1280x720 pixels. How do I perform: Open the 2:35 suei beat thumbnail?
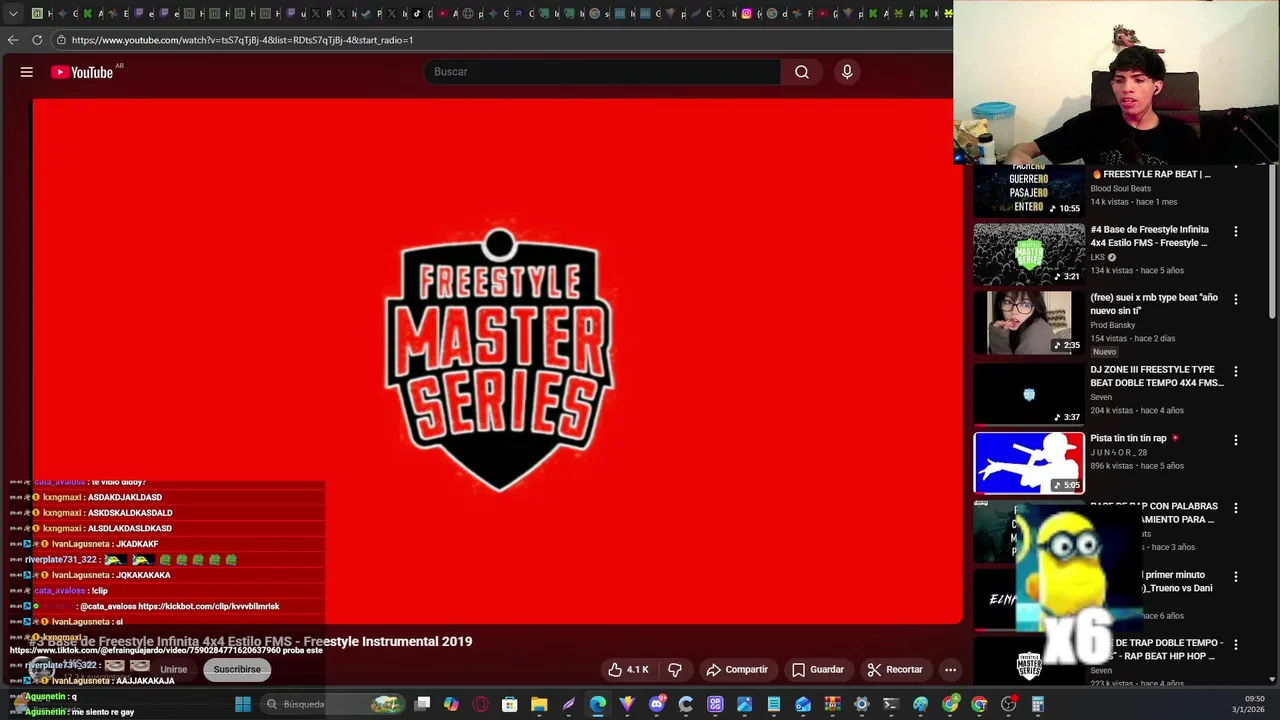(1029, 323)
